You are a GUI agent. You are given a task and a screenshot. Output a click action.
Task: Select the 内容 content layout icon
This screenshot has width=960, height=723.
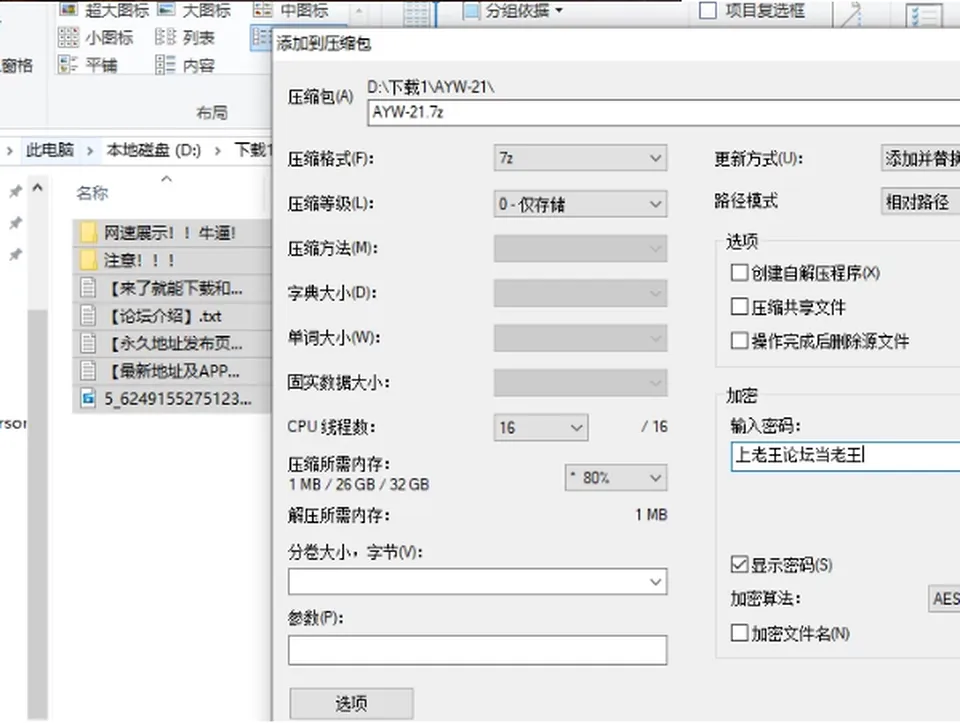(x=165, y=64)
